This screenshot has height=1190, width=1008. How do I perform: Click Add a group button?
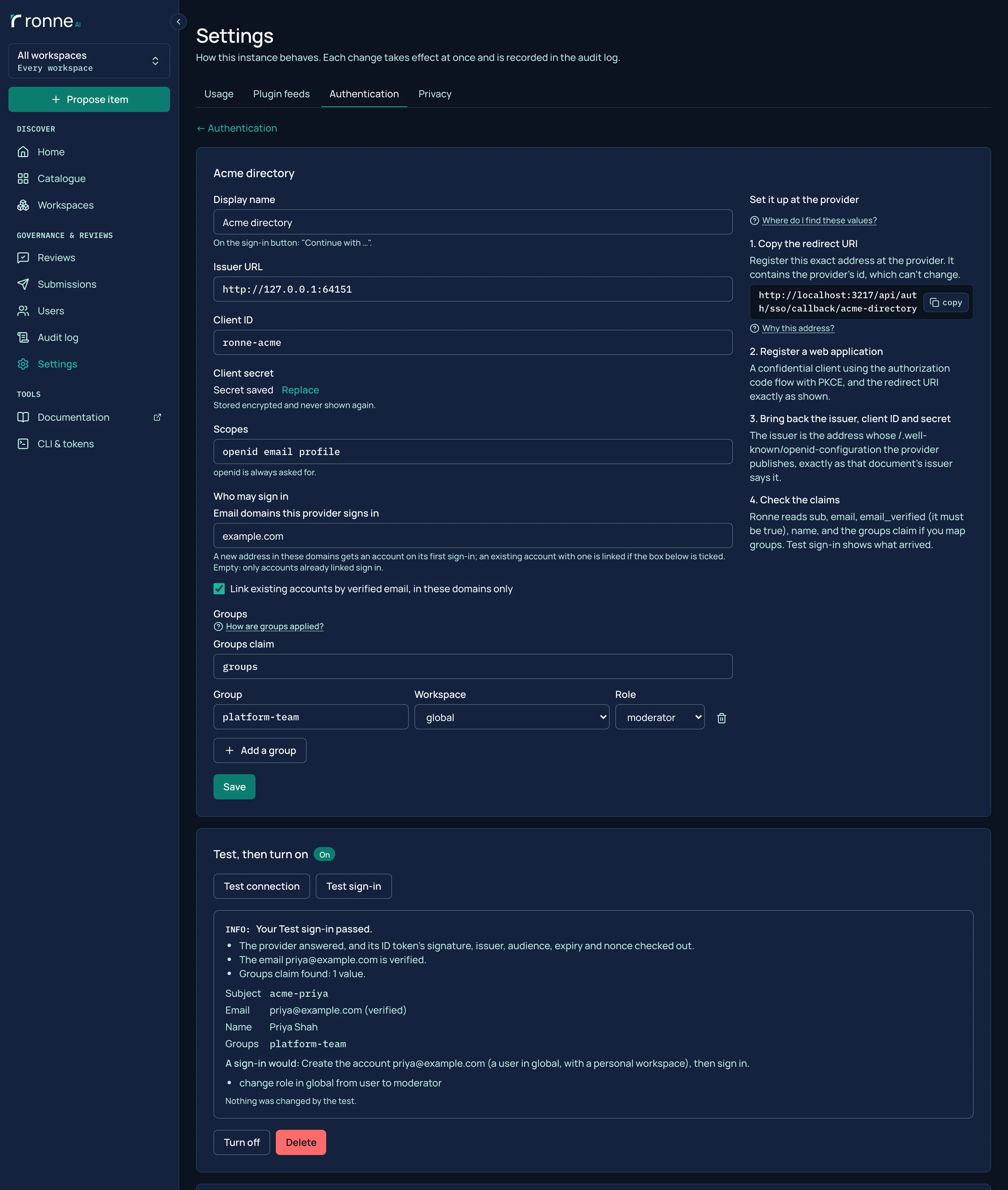coord(259,750)
